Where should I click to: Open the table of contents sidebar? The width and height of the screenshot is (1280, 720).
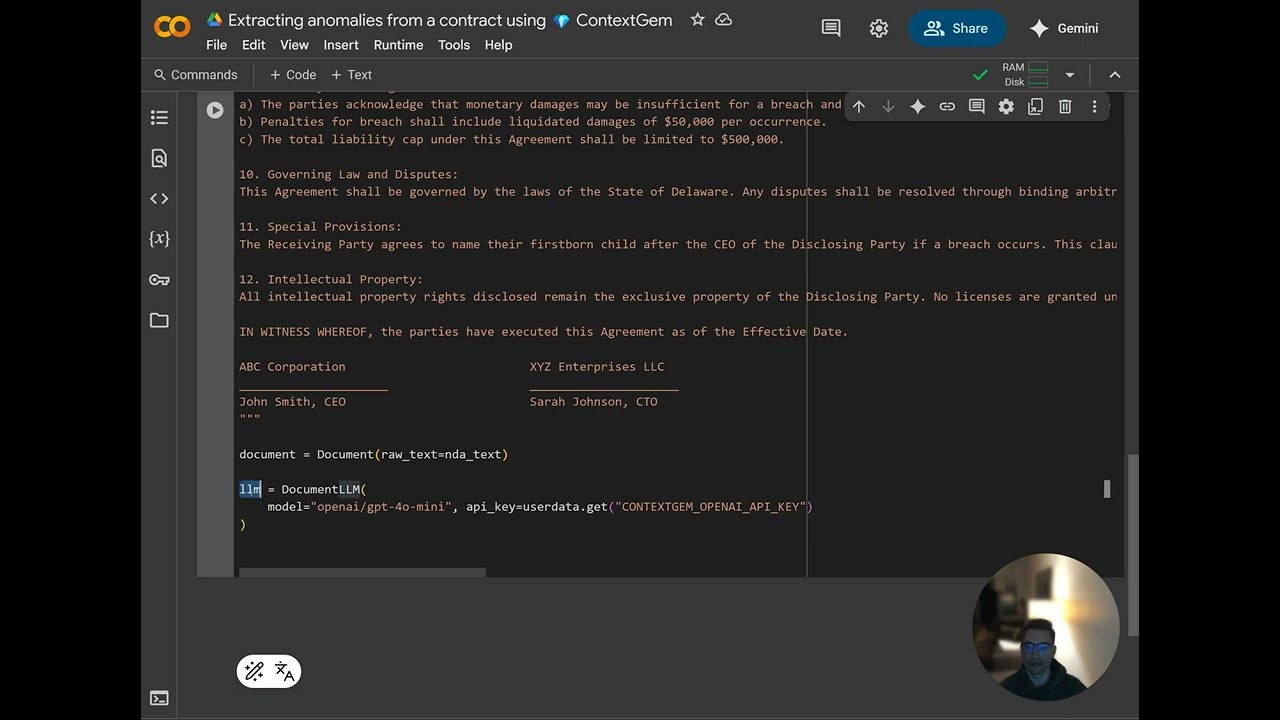159,118
